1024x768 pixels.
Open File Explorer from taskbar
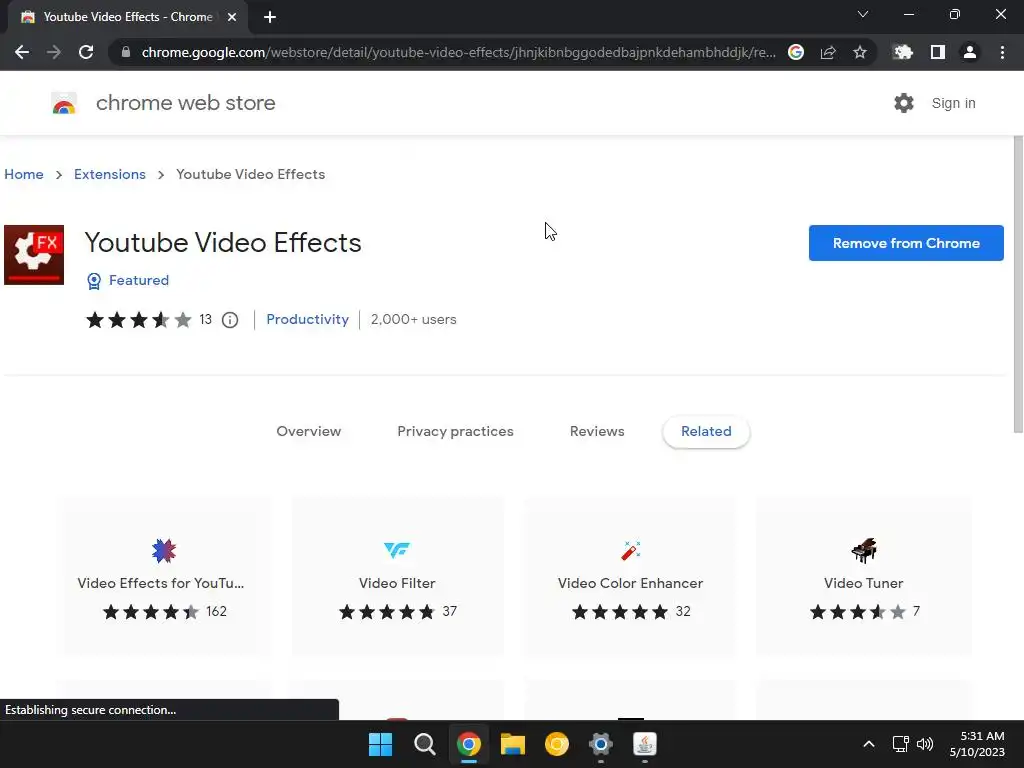coord(513,744)
